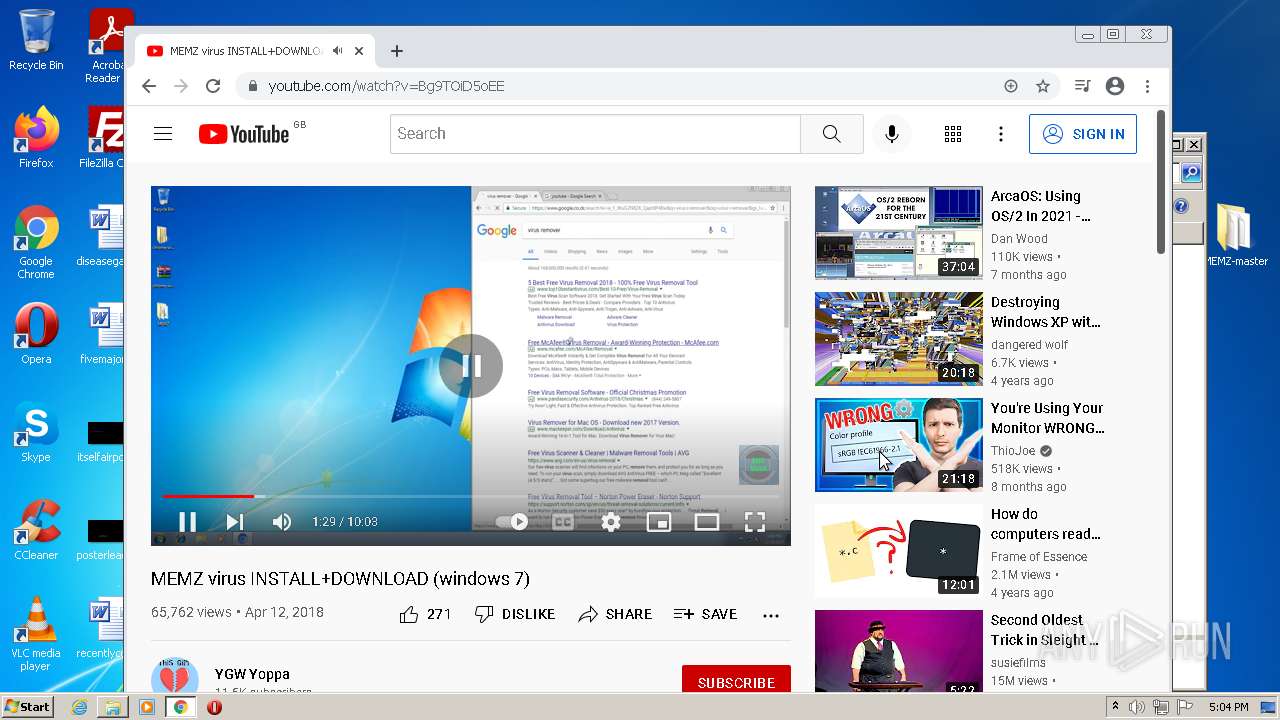Open the ArcaOS video thumbnail

(899, 233)
